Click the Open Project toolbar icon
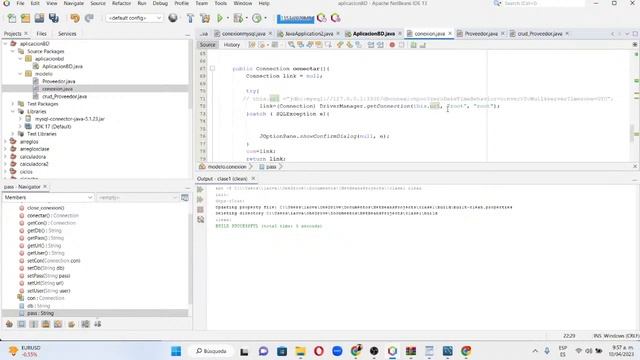Viewport: 640px width, 360px height. [x=39, y=18]
